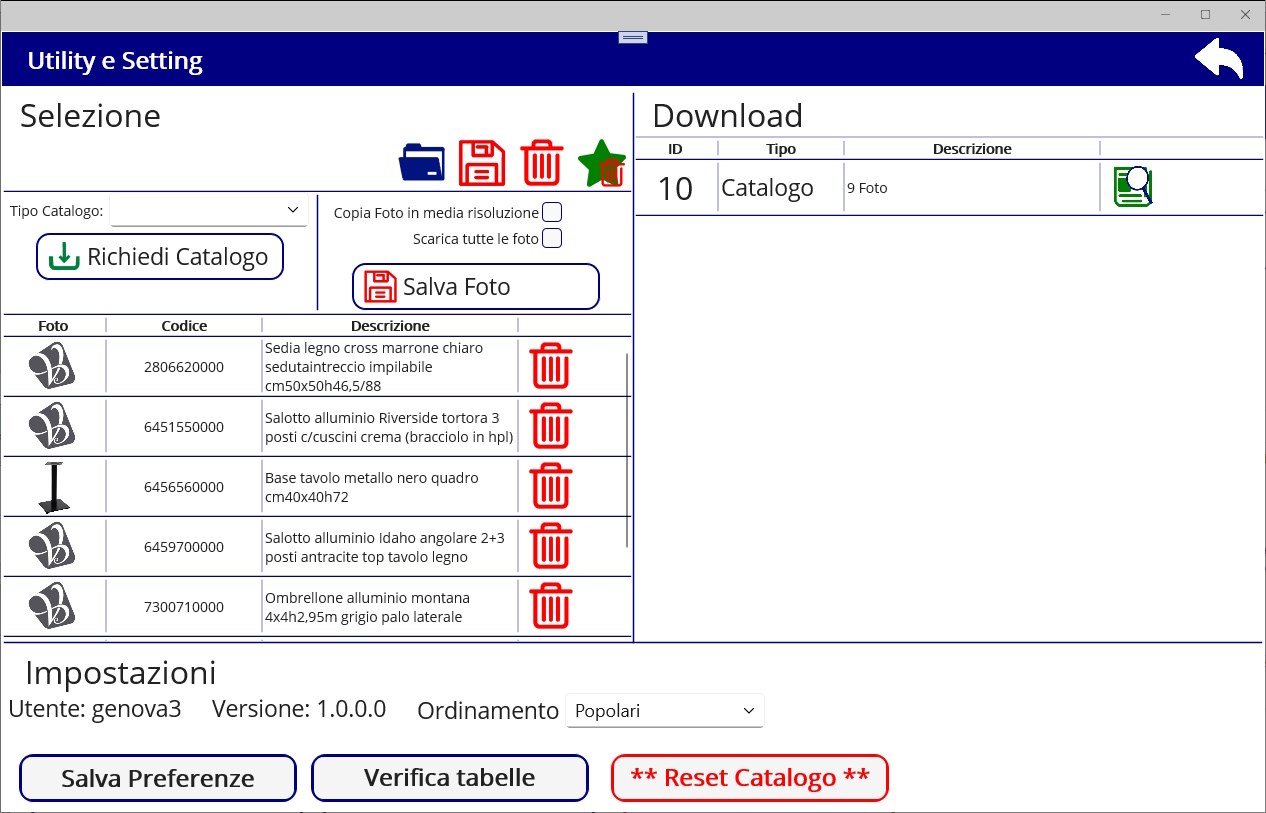Click the red floppy disk save icon

click(x=482, y=162)
